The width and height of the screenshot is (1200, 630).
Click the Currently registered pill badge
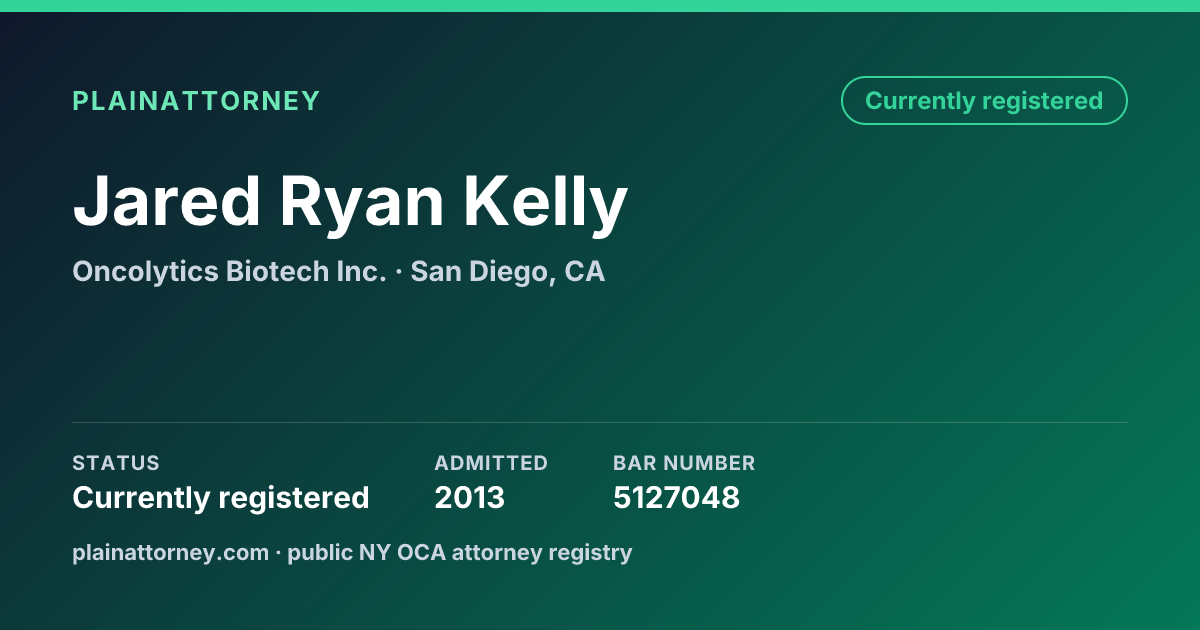984,101
